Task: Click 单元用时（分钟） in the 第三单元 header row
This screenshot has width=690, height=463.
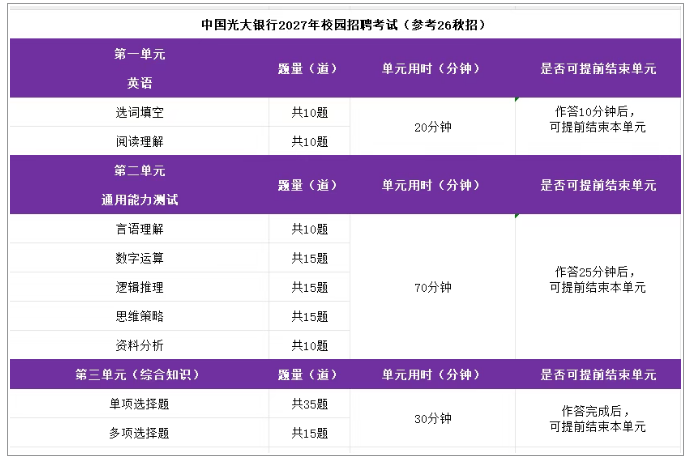Action: pos(431,375)
